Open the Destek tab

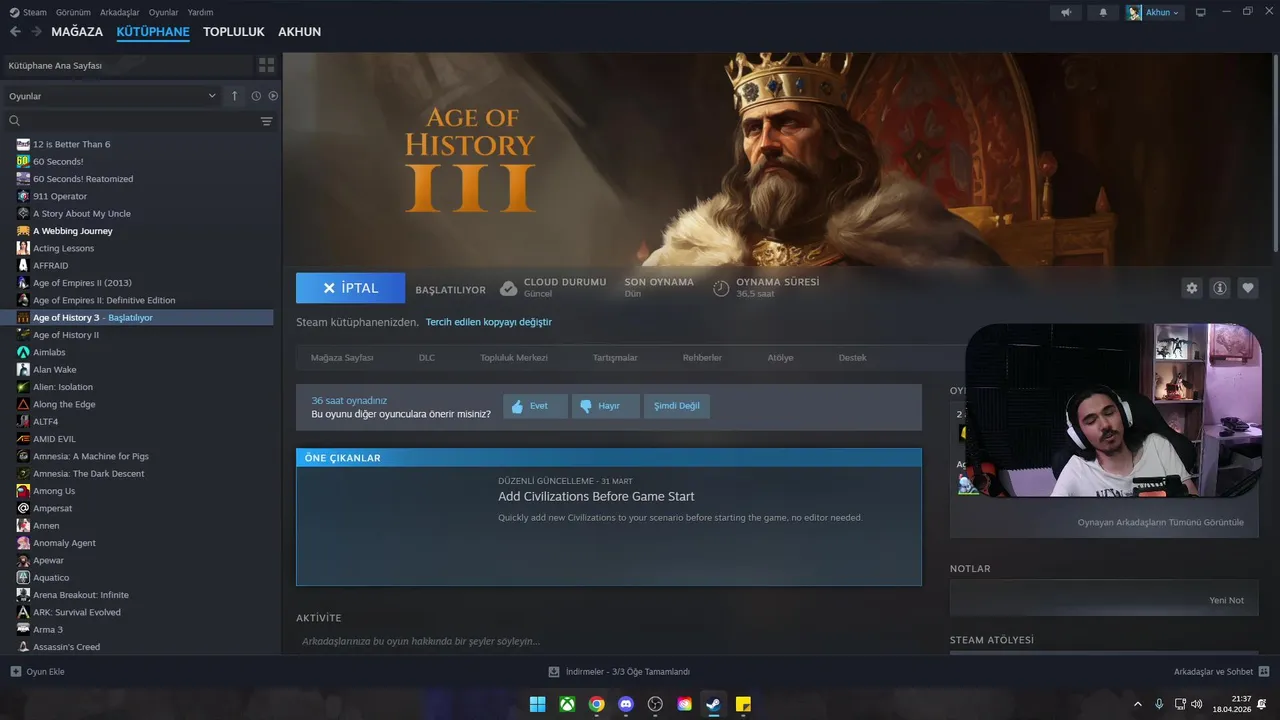[x=852, y=357]
